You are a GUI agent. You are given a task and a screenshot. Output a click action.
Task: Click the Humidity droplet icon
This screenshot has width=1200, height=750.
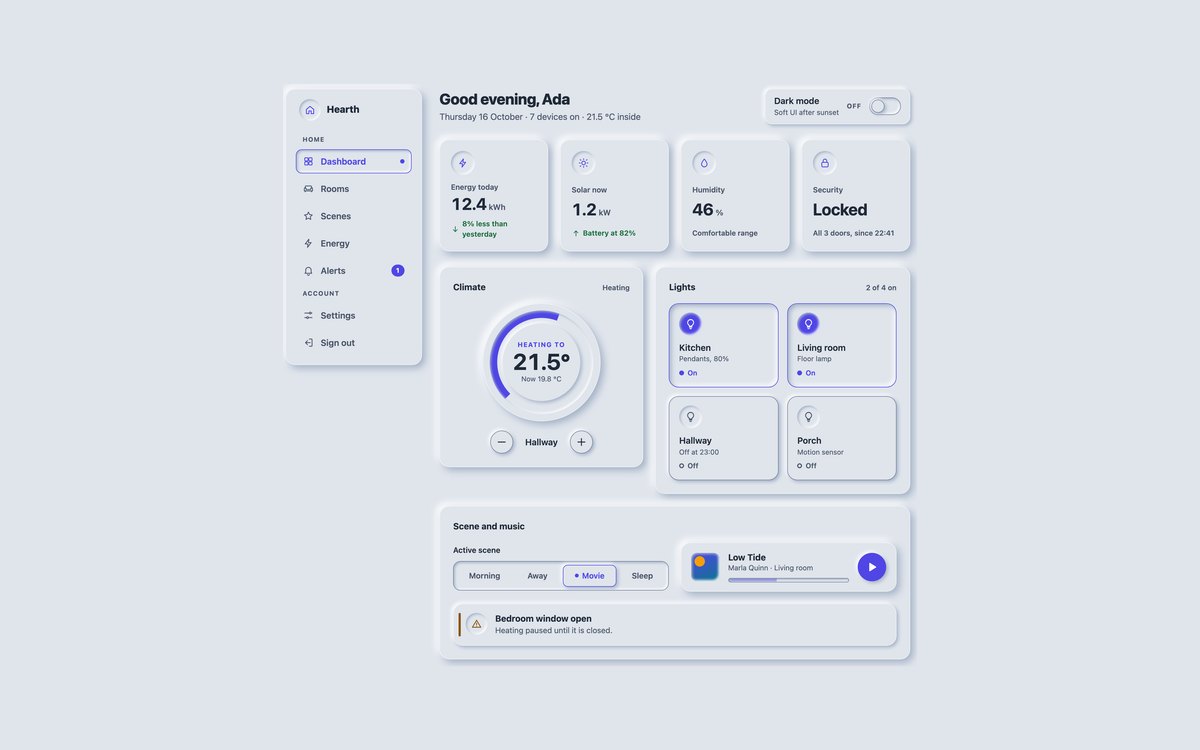point(703,163)
